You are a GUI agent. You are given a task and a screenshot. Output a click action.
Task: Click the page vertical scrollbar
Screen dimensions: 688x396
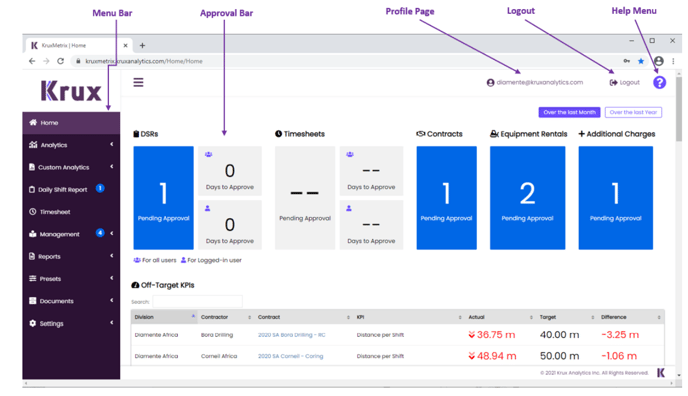[x=679, y=110]
